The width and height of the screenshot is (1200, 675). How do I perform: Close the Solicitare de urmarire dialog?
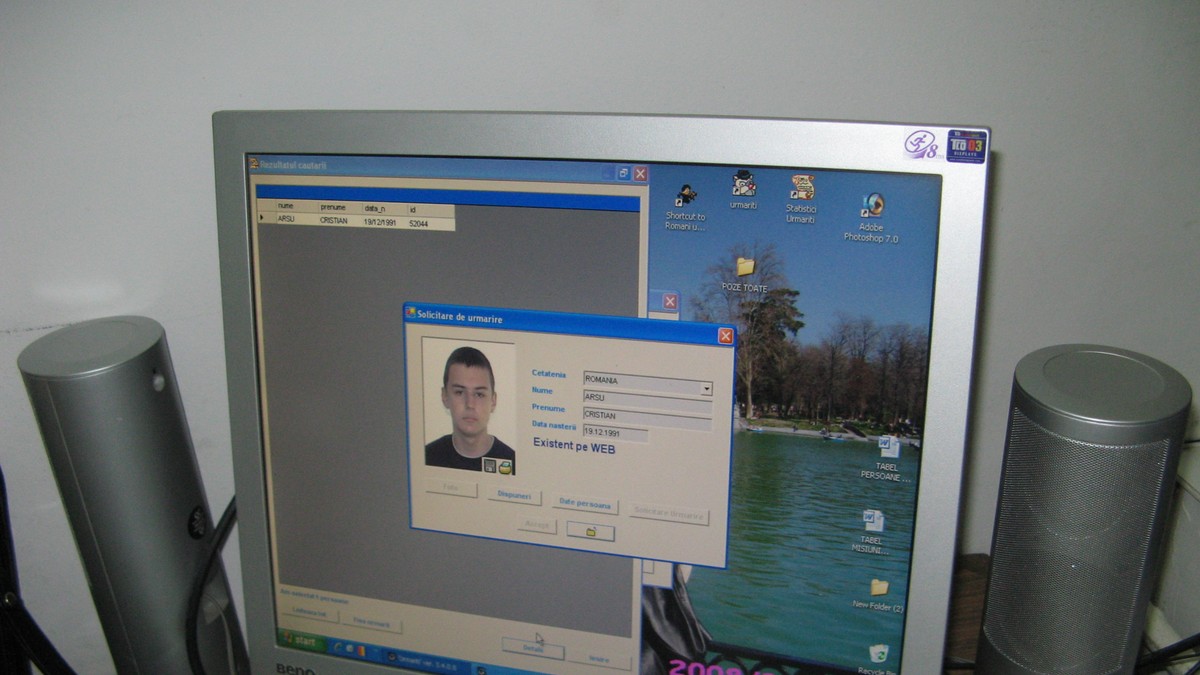click(725, 336)
